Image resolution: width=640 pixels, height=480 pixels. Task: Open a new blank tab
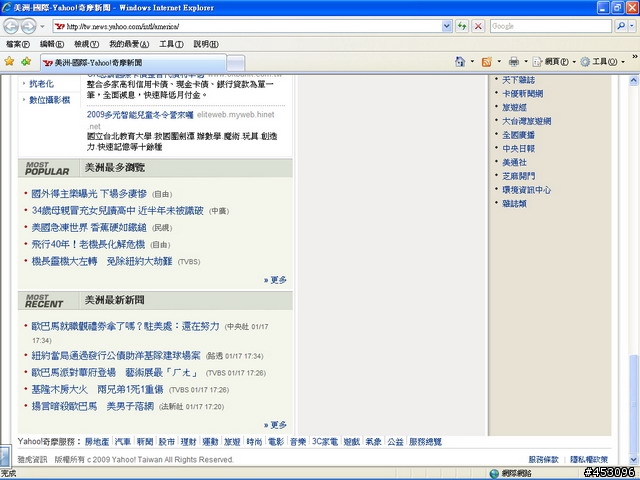[x=236, y=63]
